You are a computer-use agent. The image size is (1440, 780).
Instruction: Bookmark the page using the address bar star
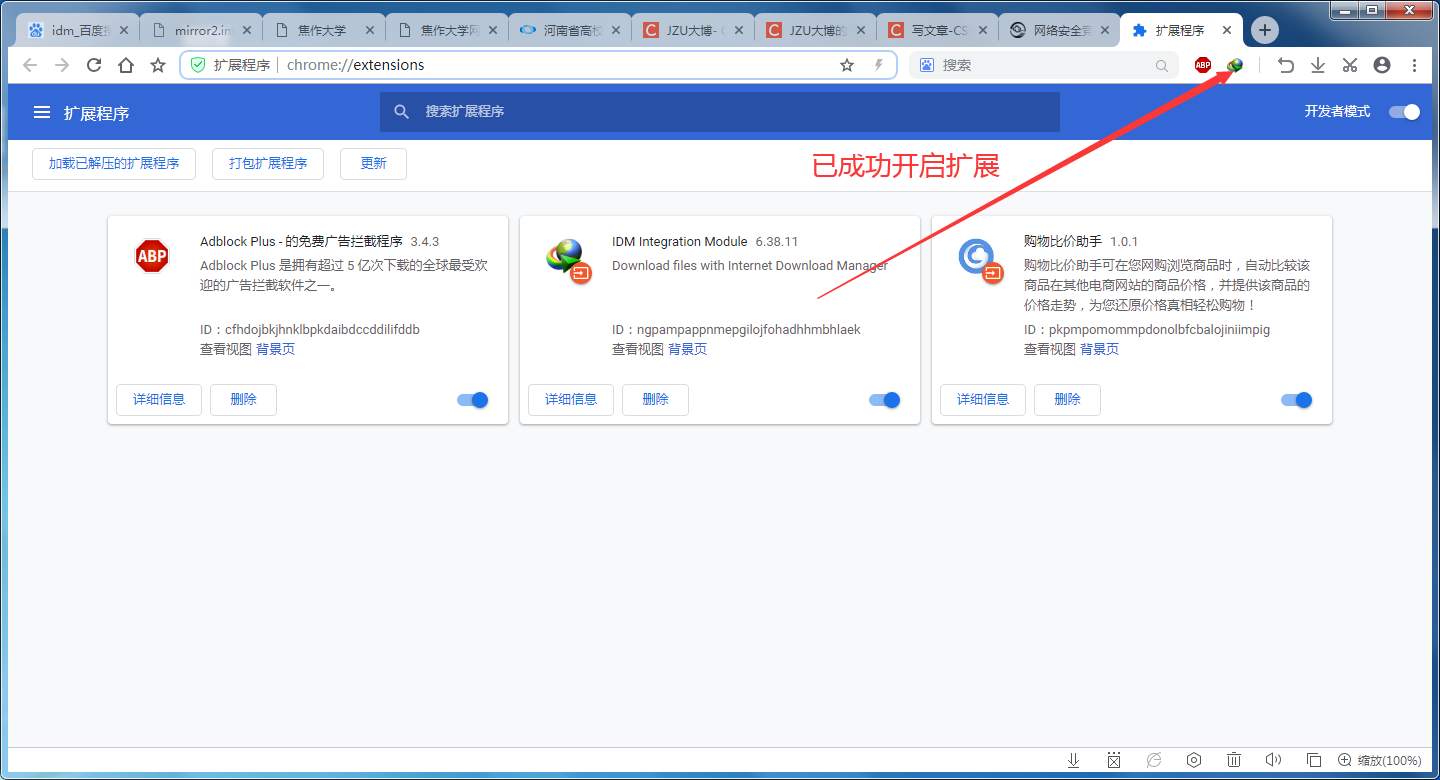[847, 65]
